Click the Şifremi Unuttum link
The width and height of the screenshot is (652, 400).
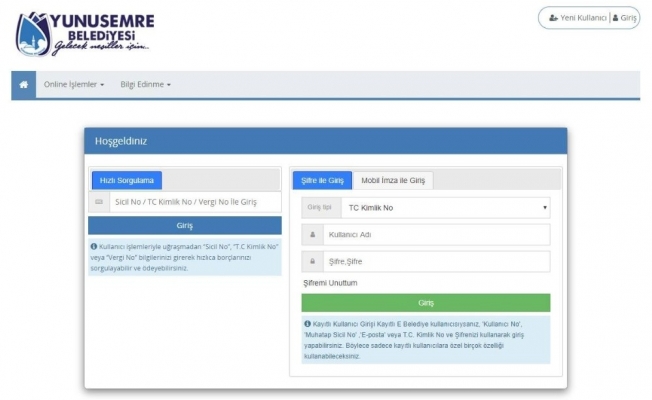click(x=330, y=284)
